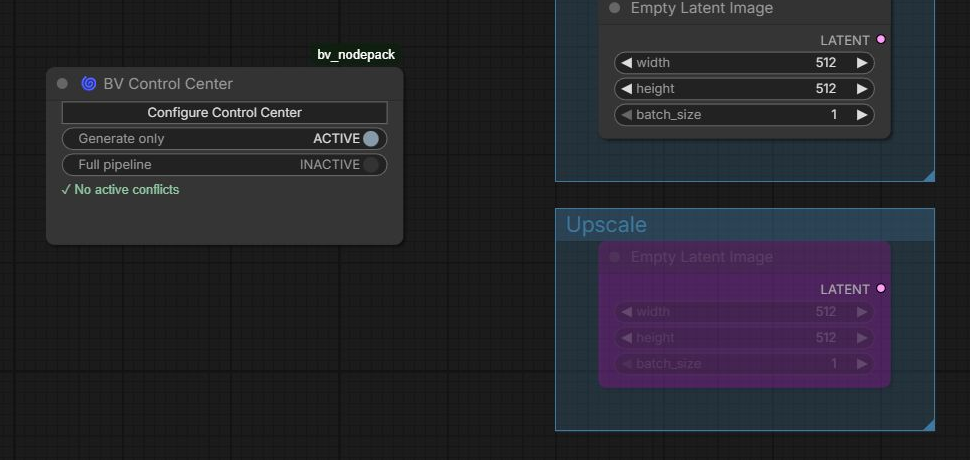Viewport: 970px width, 460px height.
Task: Click the purple Empty Latent Image title in Upscale
Action: pyautogui.click(x=702, y=257)
